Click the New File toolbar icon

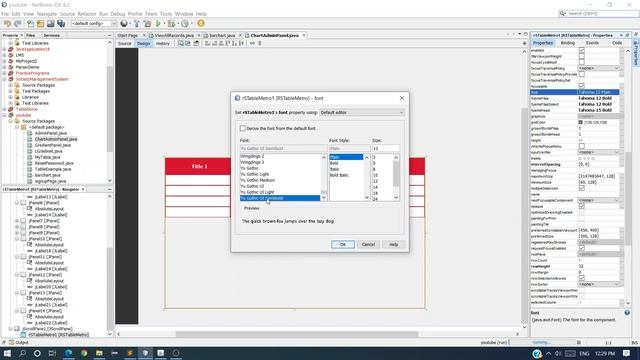coord(31,24)
